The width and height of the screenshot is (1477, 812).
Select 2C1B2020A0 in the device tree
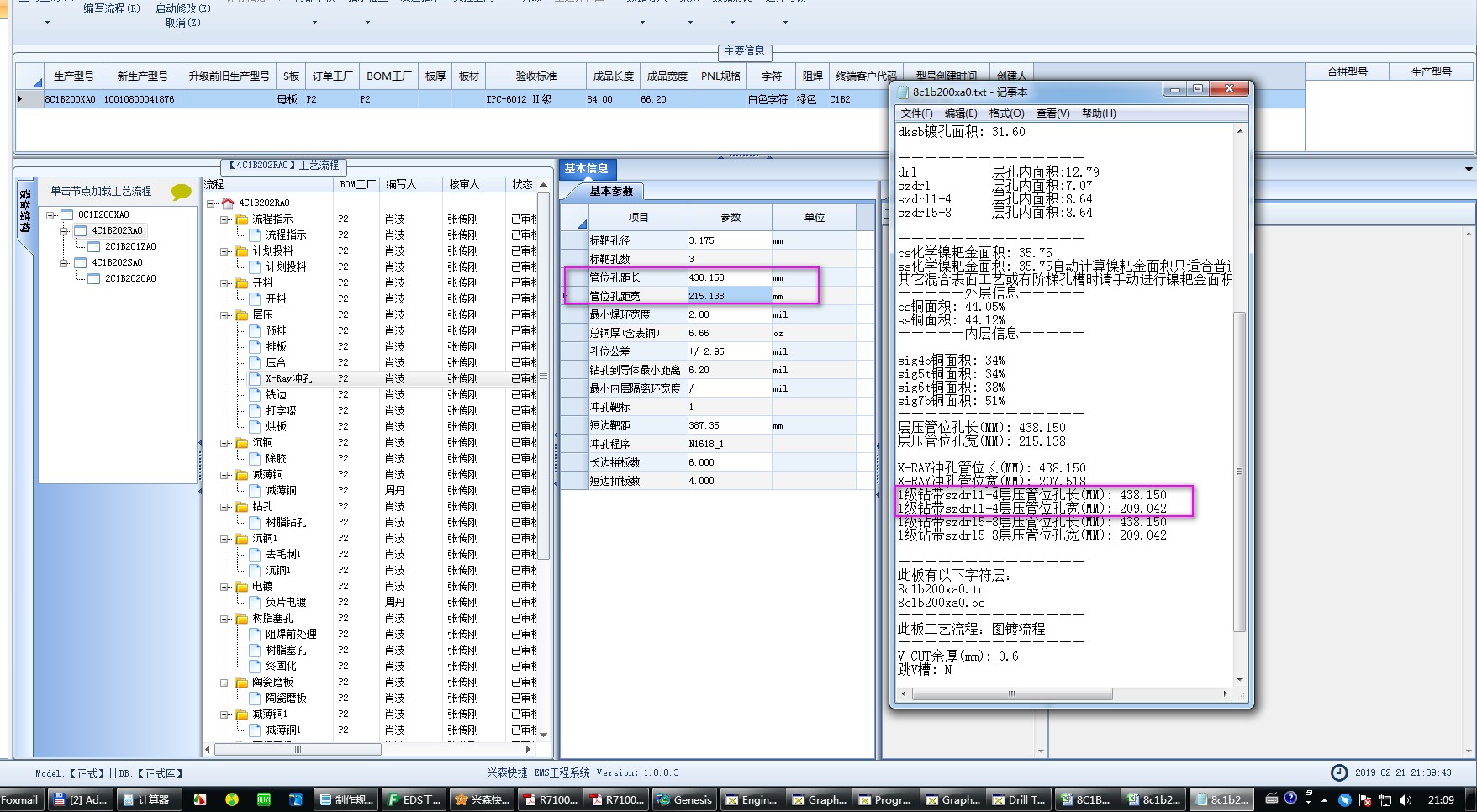click(130, 278)
